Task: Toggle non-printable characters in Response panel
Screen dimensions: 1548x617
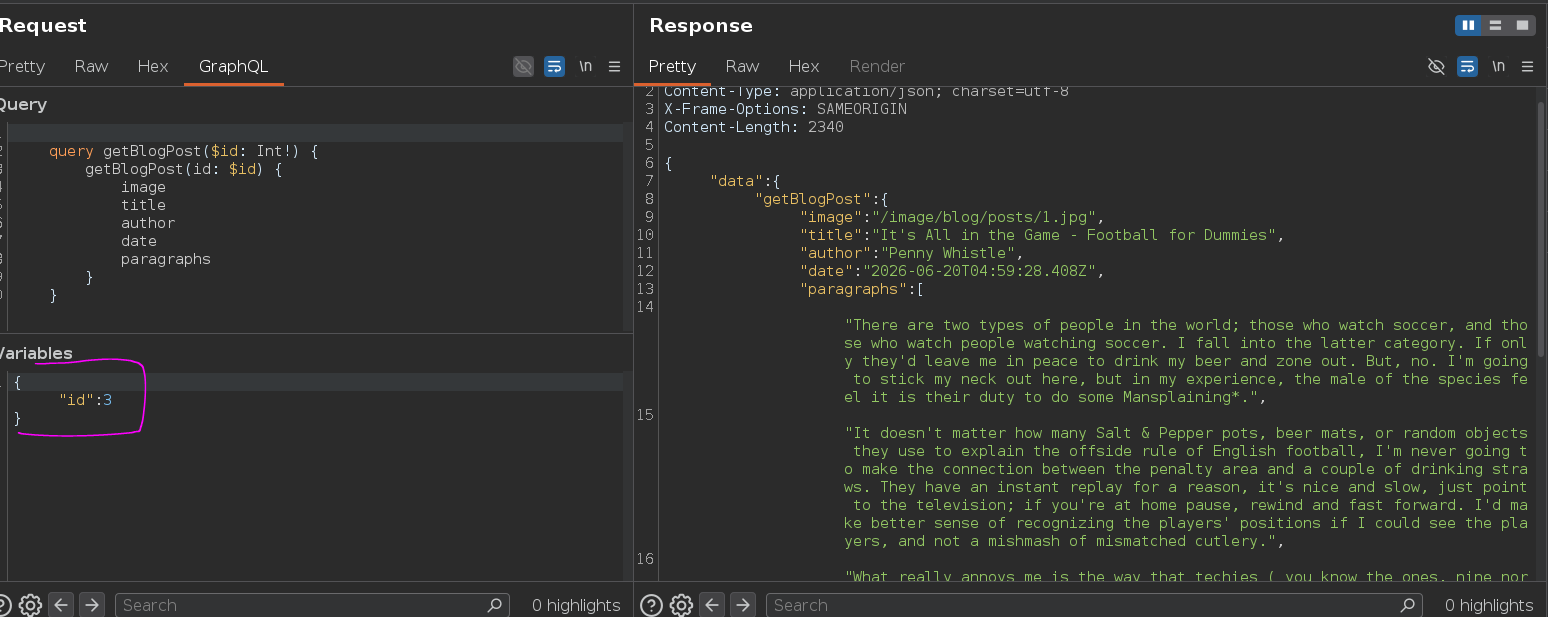Action: [1436, 66]
